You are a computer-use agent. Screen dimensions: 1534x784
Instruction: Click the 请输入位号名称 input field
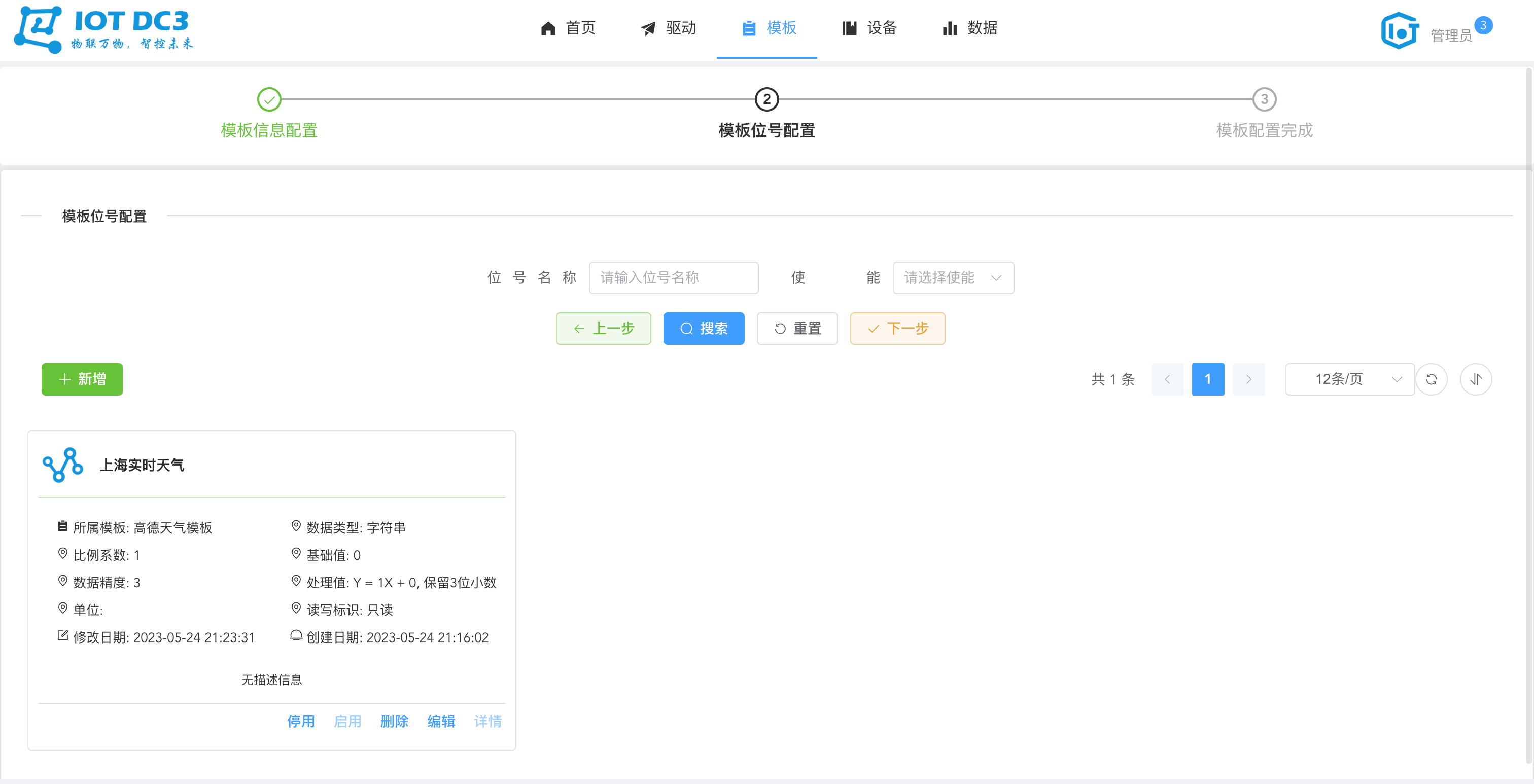(x=674, y=277)
